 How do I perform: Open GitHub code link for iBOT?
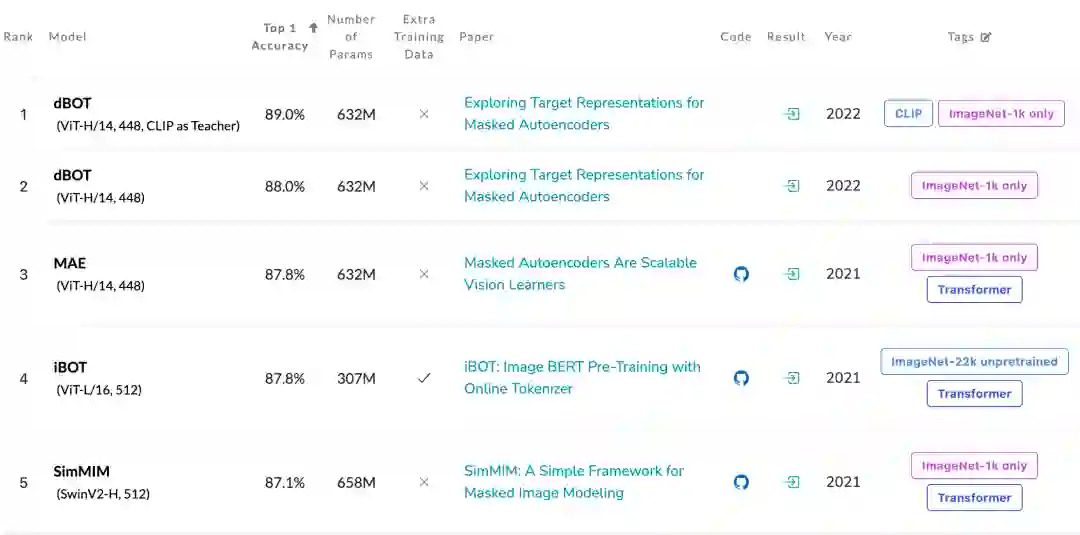[x=741, y=378]
